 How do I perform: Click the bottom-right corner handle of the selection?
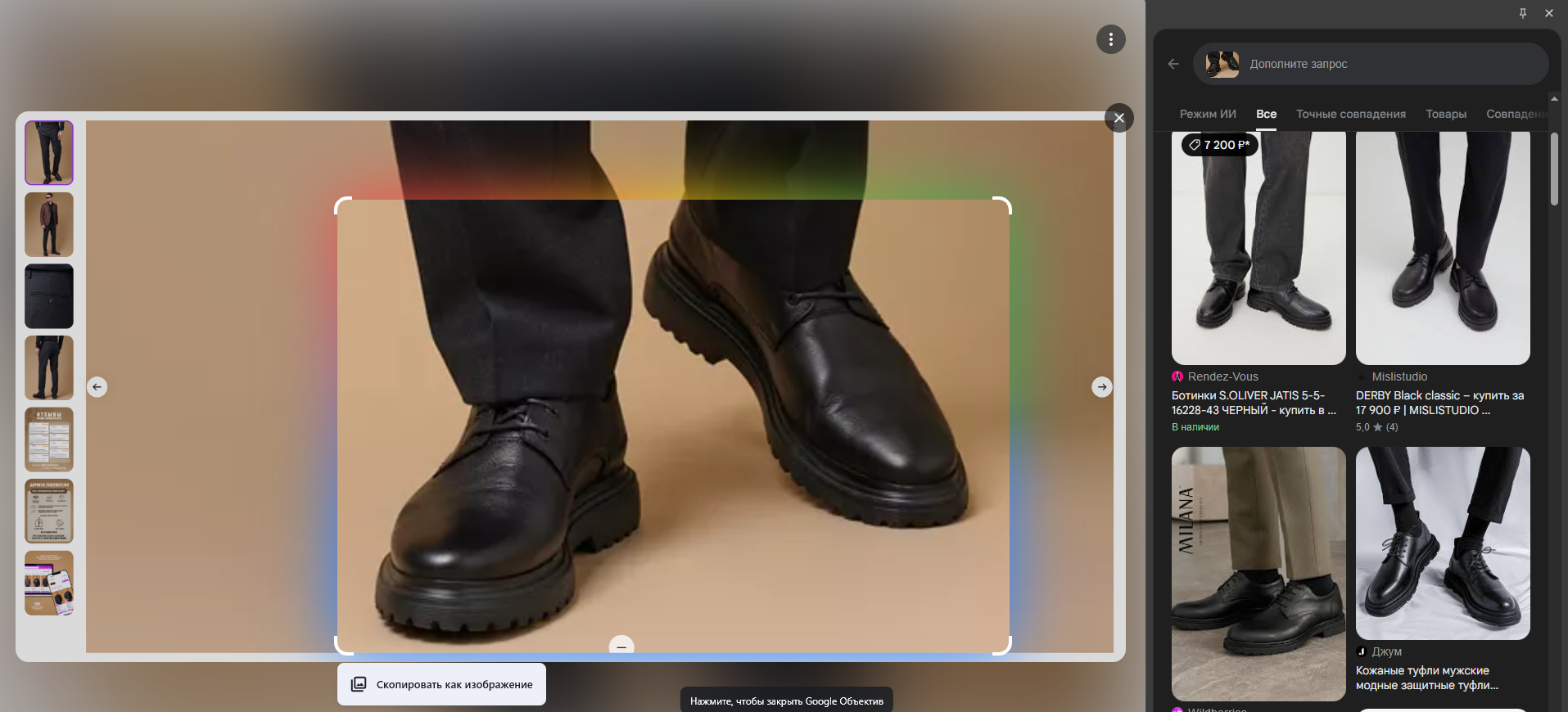1003,646
